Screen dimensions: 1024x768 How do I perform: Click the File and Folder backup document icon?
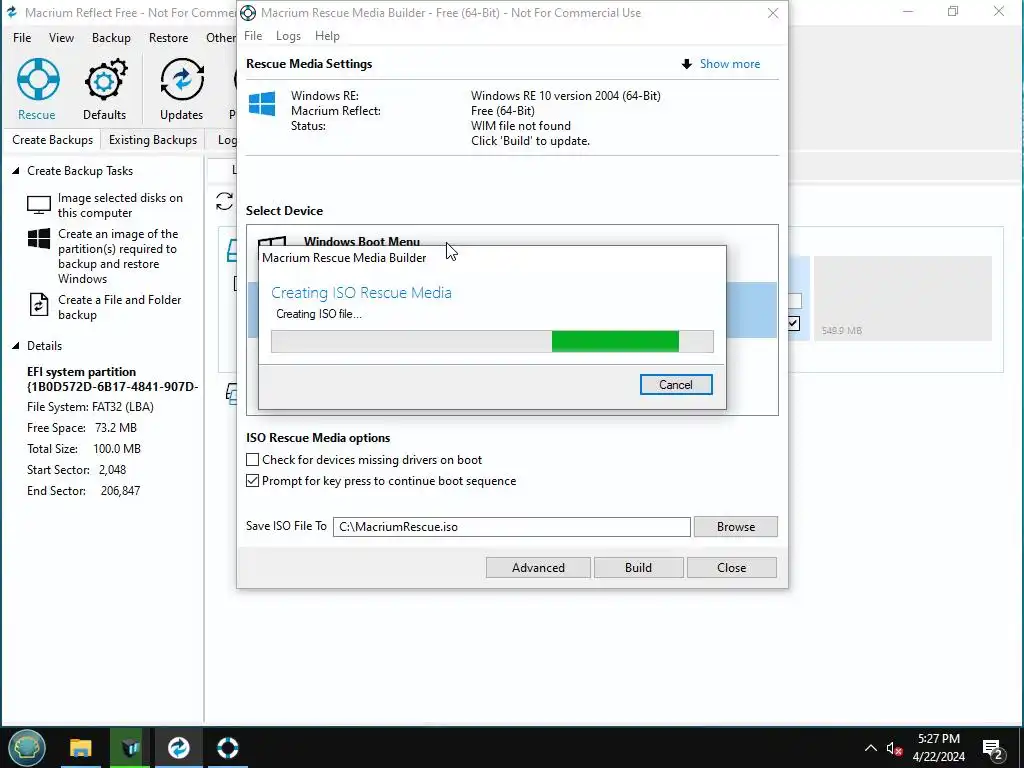point(39,305)
